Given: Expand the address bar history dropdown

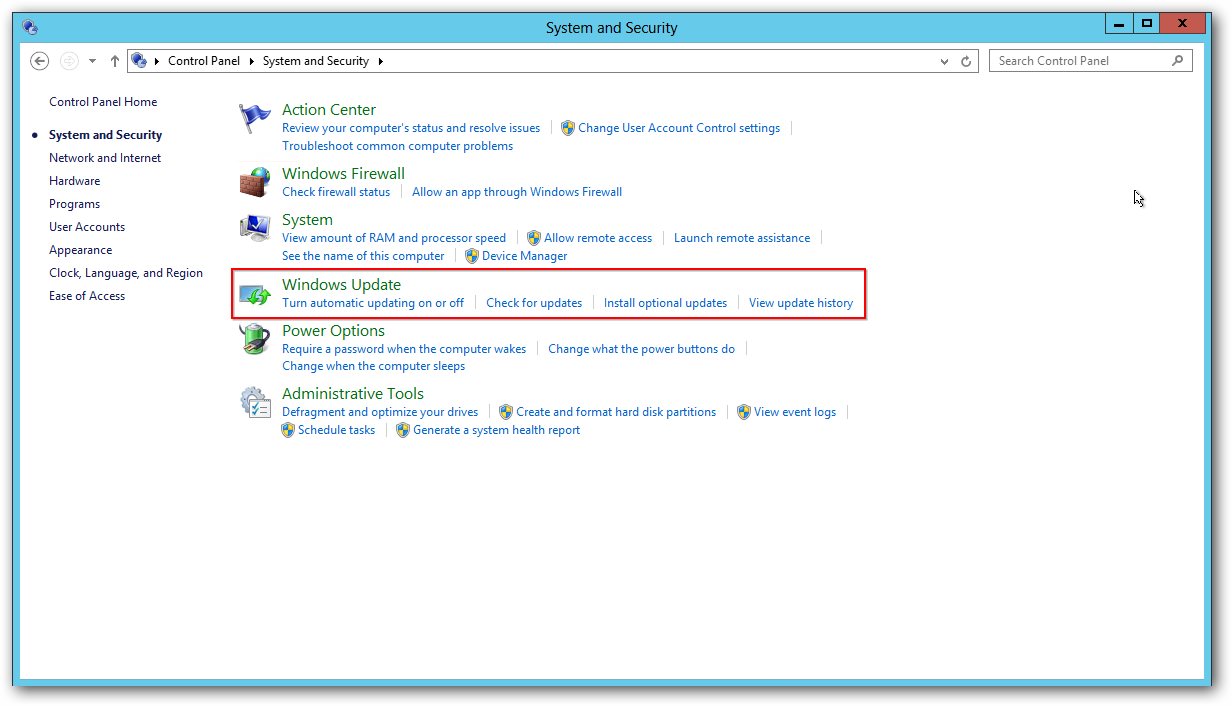Looking at the screenshot, I should [945, 61].
